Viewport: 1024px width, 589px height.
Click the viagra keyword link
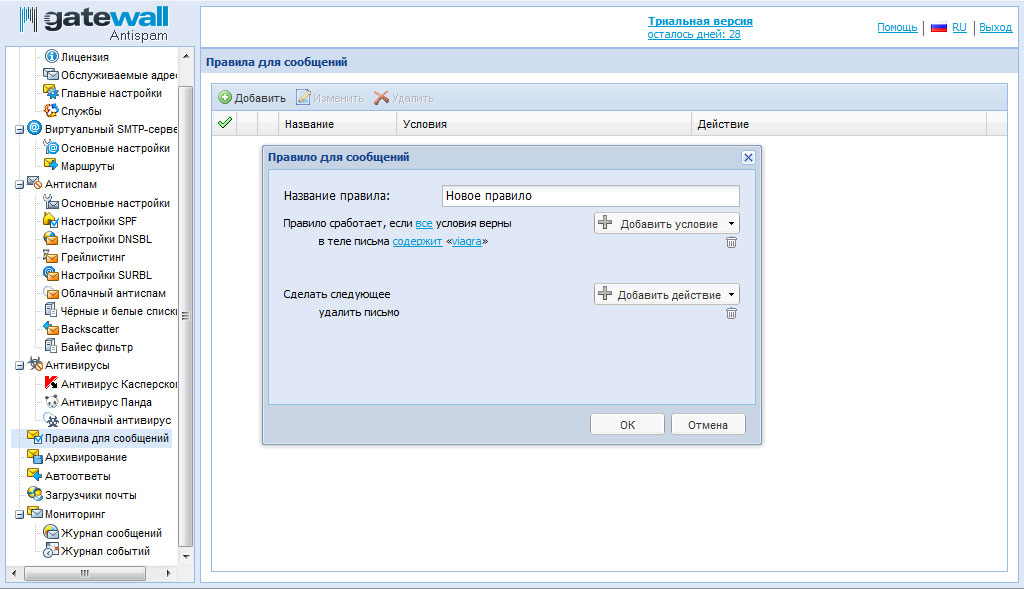pos(467,242)
